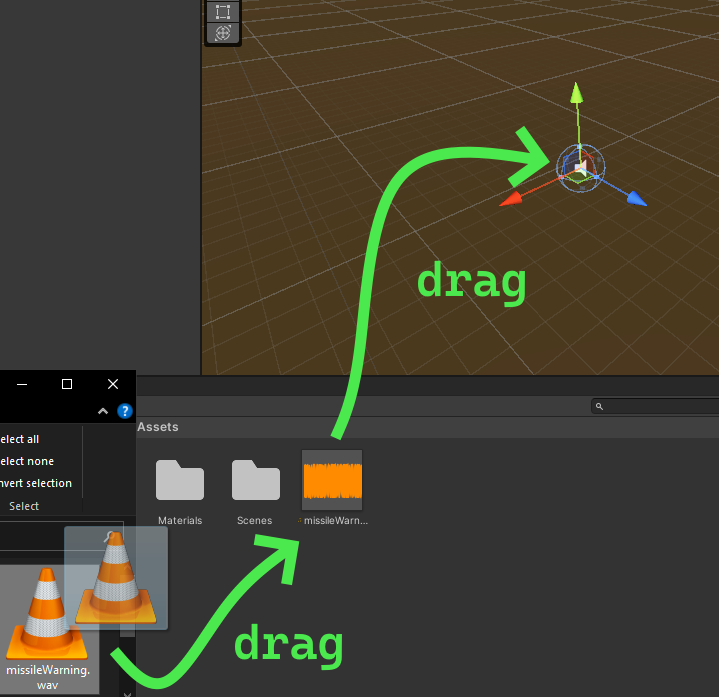Click the red X-axis gizmo arrow
719x697 pixels.
pyautogui.click(x=512, y=198)
